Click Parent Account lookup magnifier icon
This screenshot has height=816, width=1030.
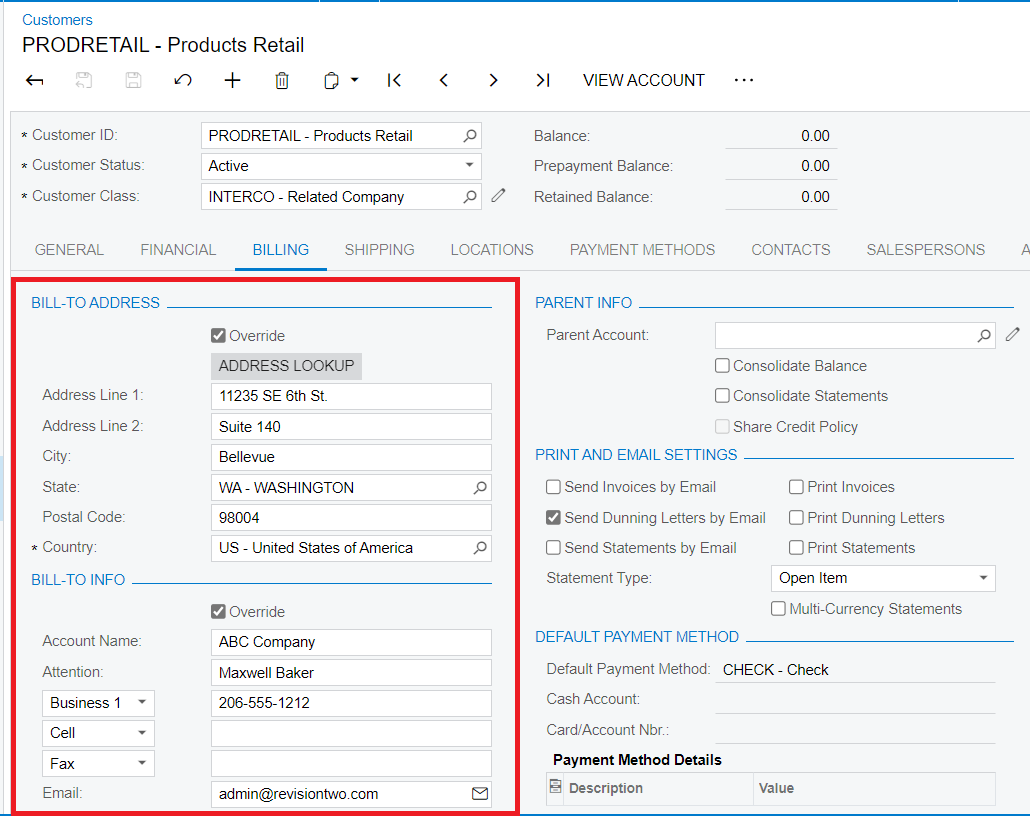click(984, 336)
